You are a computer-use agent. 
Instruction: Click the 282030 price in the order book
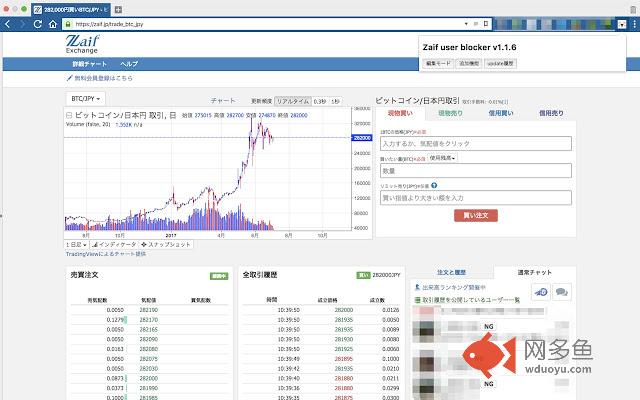149,369
